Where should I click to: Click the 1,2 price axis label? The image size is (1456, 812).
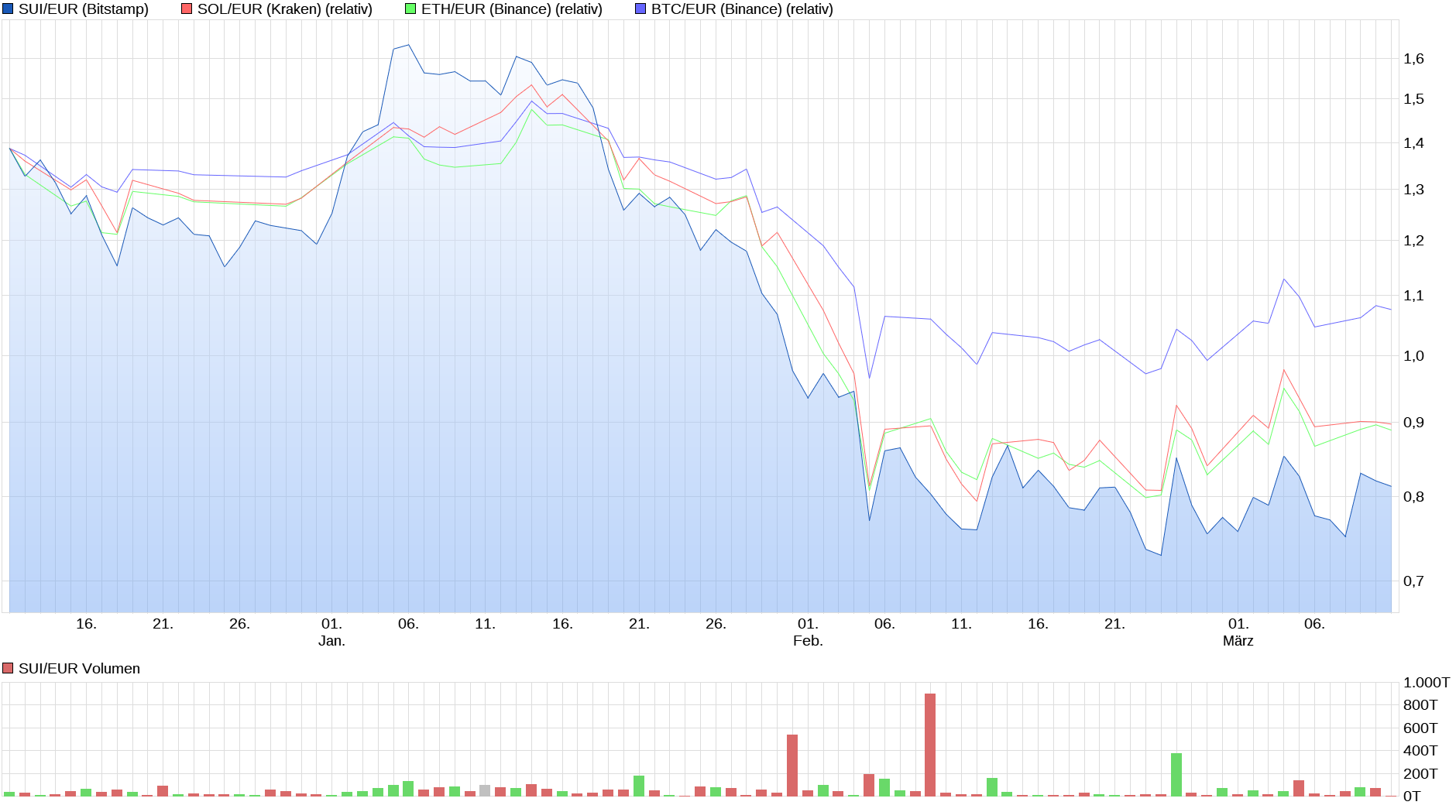tap(1413, 241)
